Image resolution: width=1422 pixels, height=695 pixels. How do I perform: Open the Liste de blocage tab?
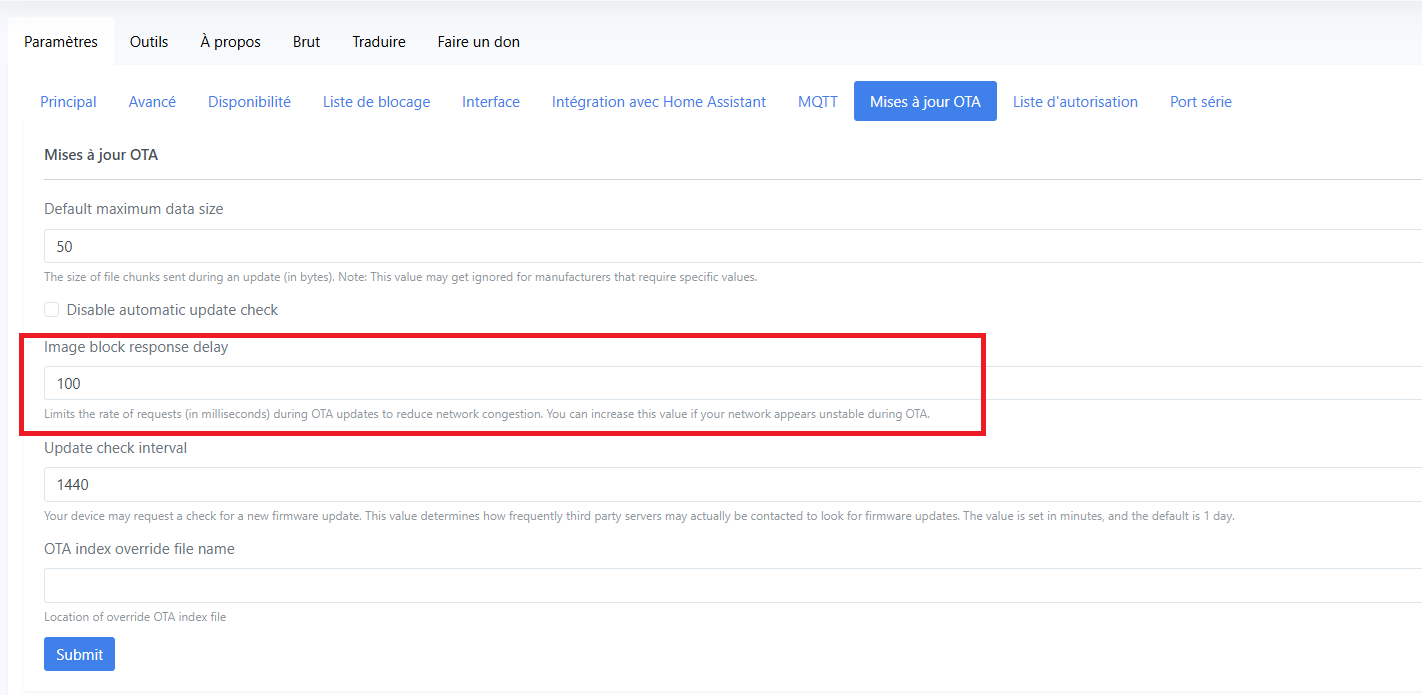click(x=376, y=101)
